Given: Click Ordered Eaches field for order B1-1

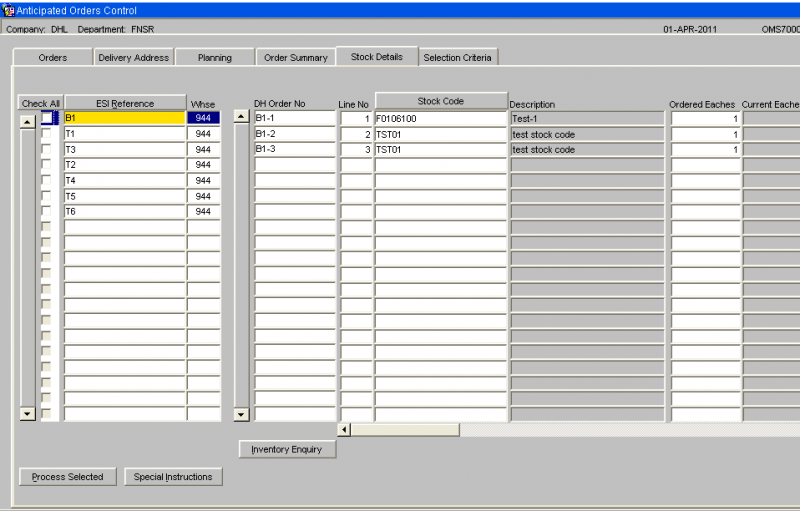Looking at the screenshot, I should coord(706,118).
